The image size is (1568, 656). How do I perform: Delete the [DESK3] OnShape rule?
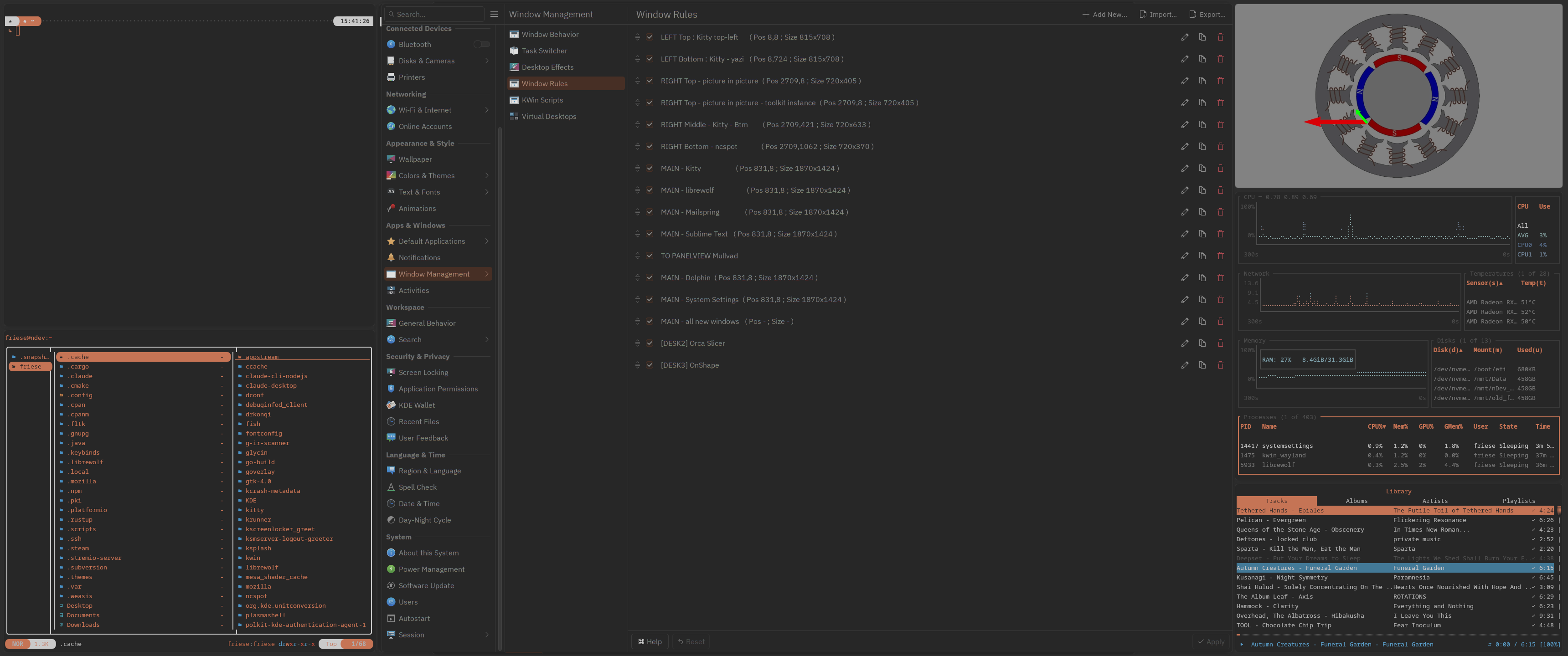(1220, 365)
